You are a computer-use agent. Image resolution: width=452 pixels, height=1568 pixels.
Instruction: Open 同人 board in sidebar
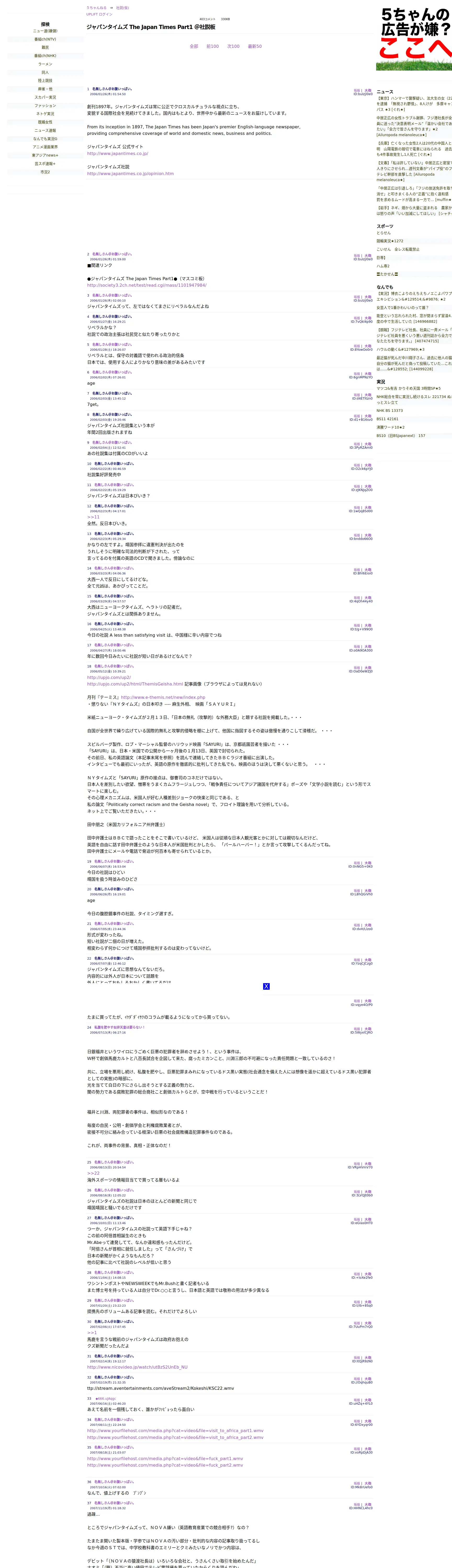pyautogui.click(x=45, y=72)
